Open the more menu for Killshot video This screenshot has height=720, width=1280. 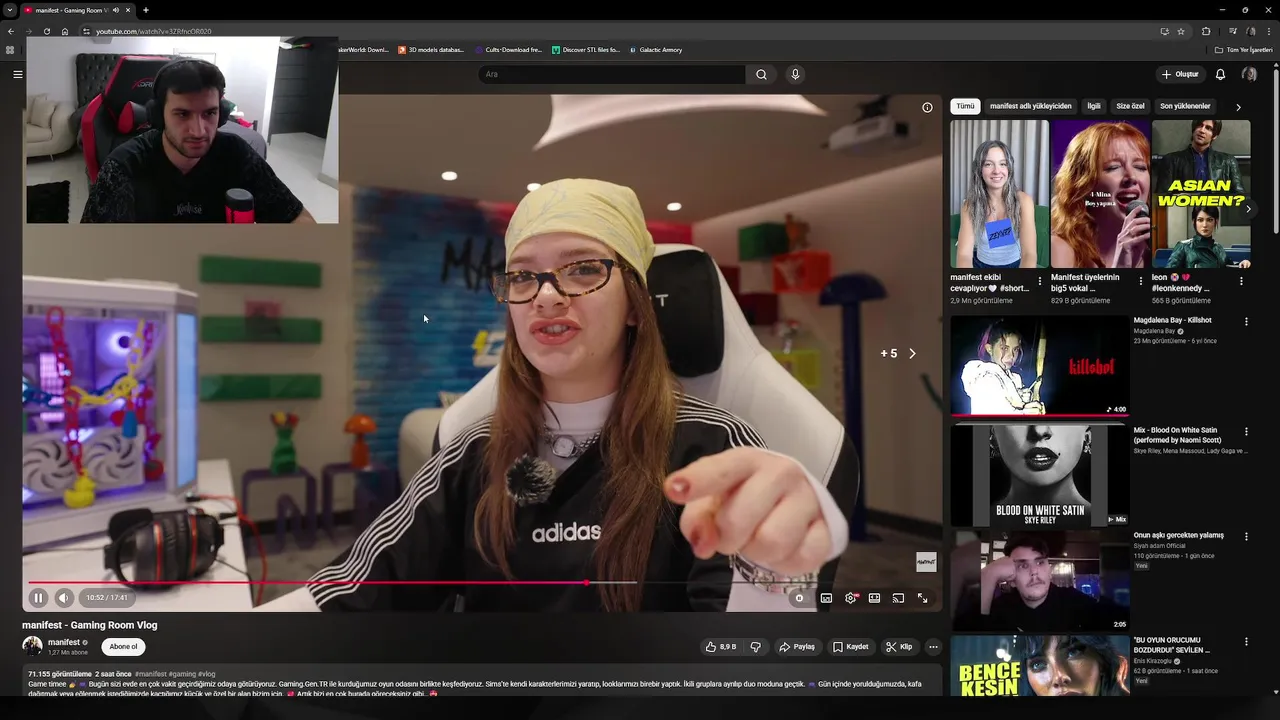point(1246,321)
